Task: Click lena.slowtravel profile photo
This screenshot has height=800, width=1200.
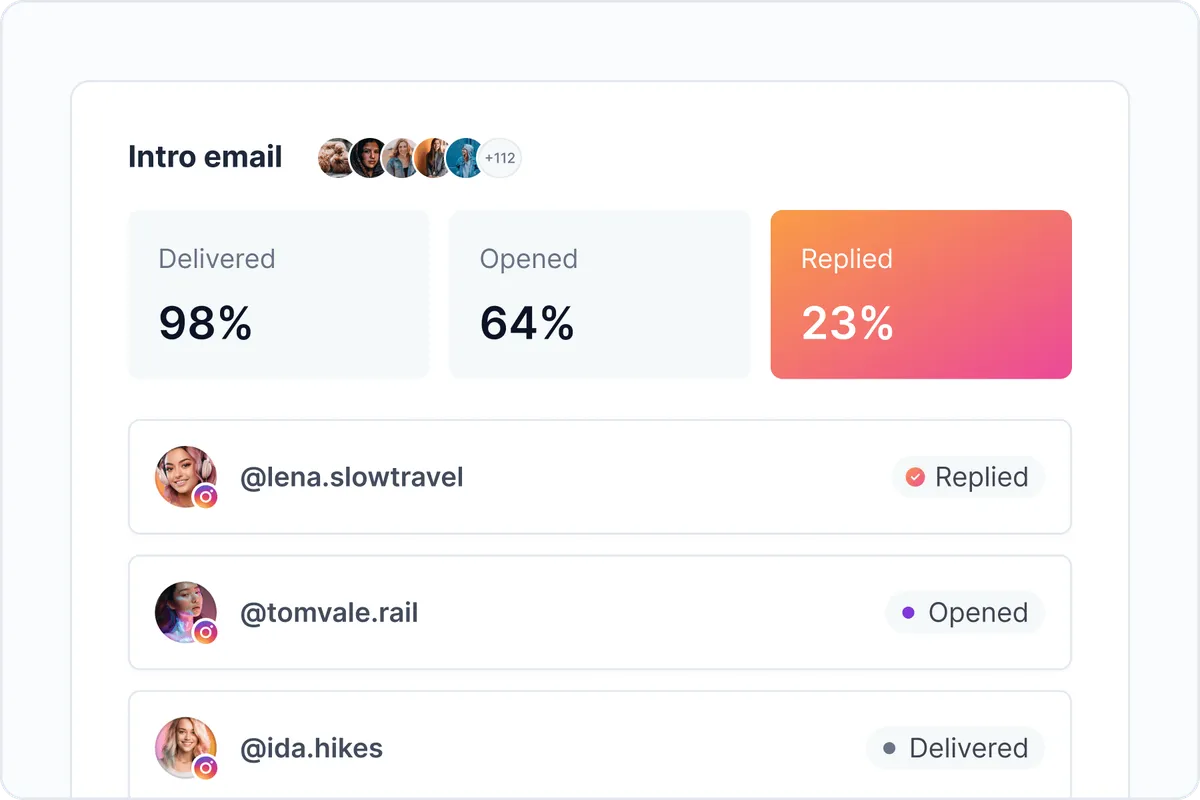Action: point(186,477)
